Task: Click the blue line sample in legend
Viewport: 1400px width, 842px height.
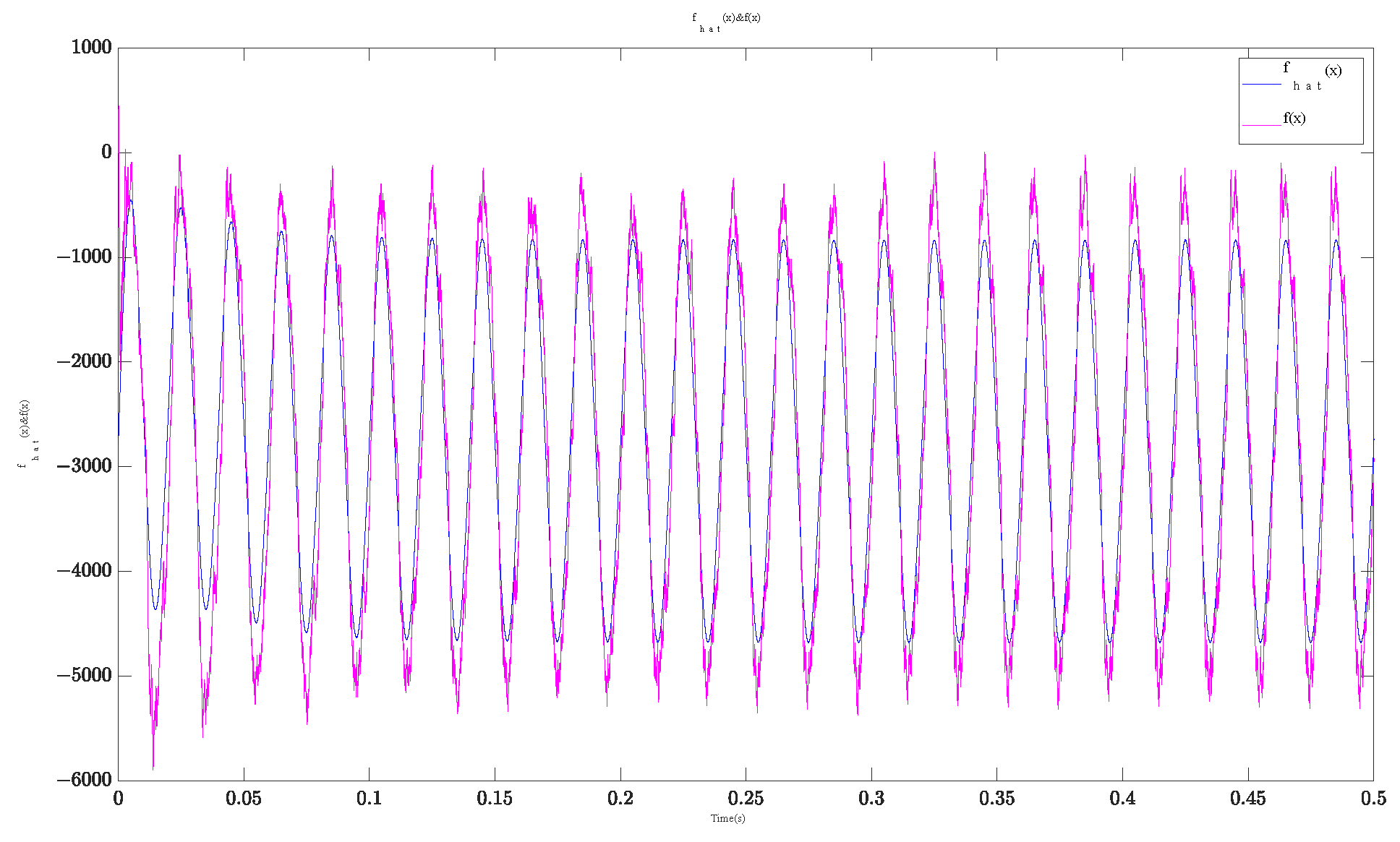Action: [1261, 85]
